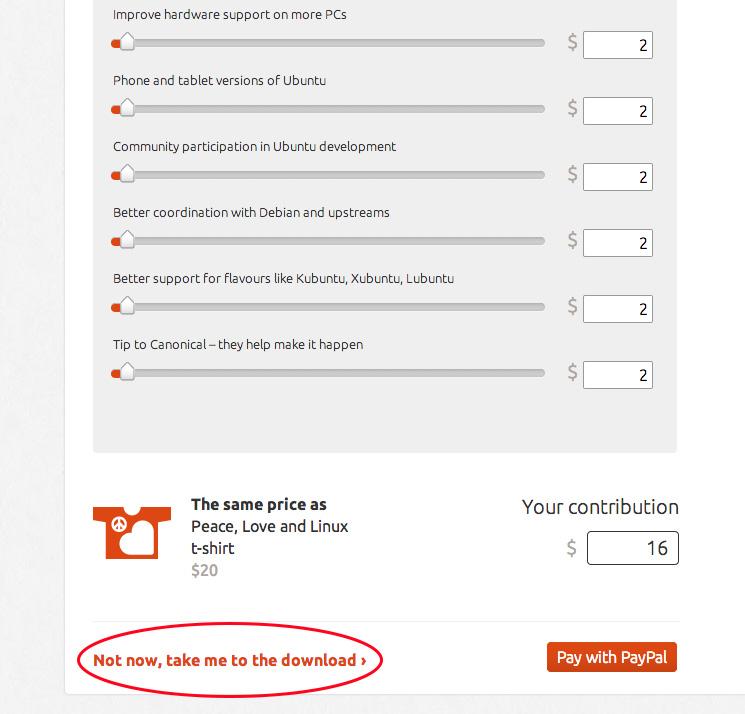
Task: Click the 'Community participation in Ubuntu development' slider handle
Action: 127,175
